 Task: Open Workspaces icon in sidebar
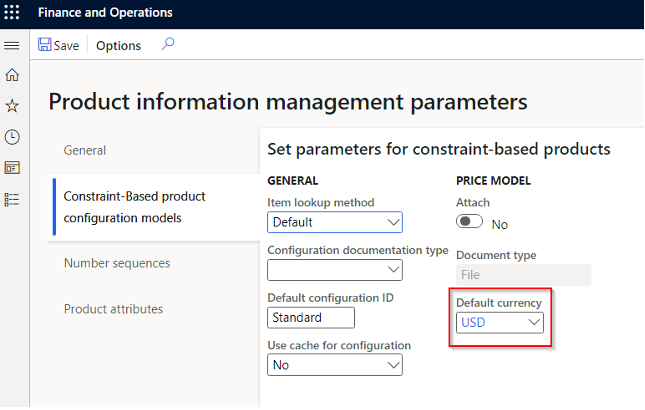(12, 168)
